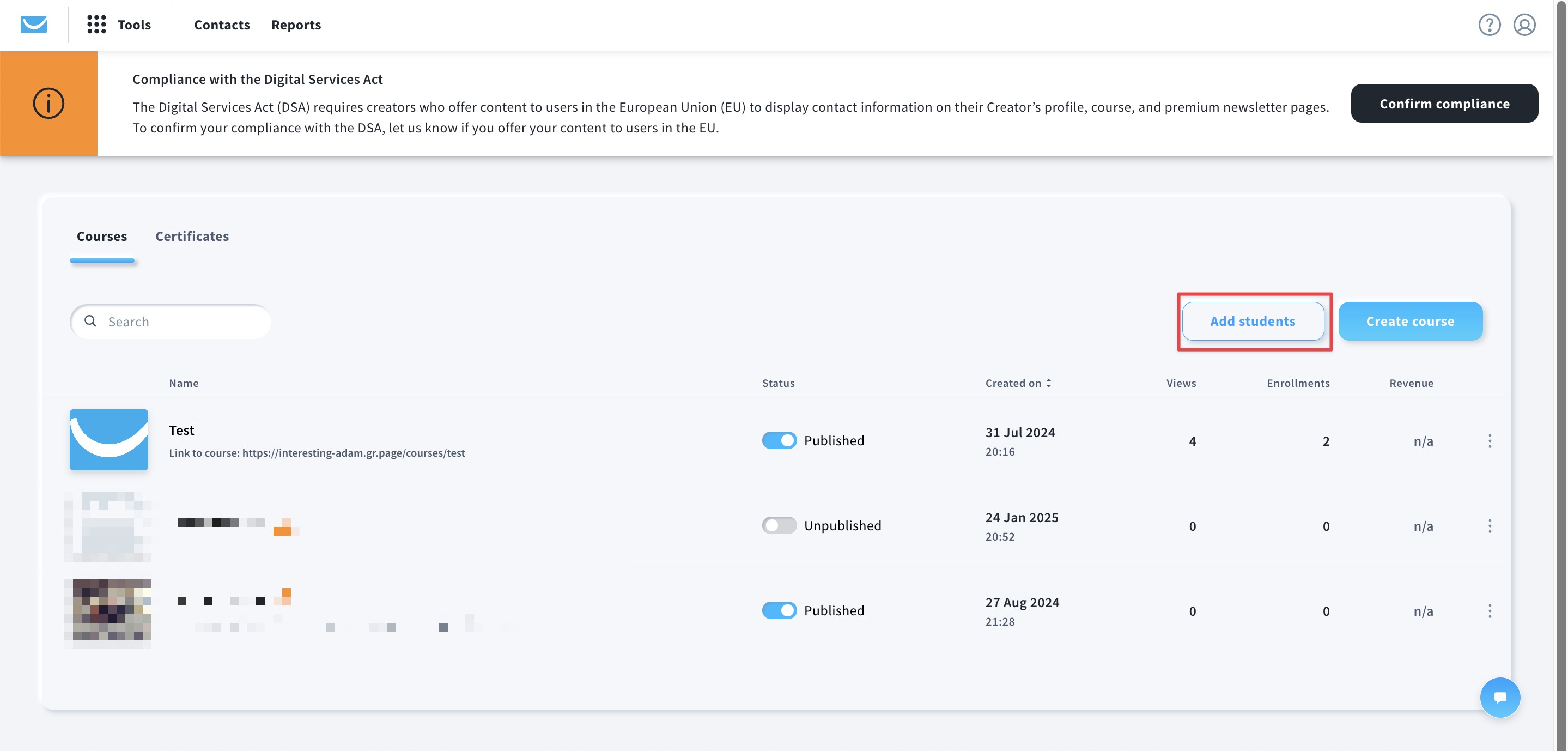Viewport: 1568px width, 751px height.
Task: Toggle Published switch for 27 Aug 2024 course
Action: pyautogui.click(x=779, y=610)
